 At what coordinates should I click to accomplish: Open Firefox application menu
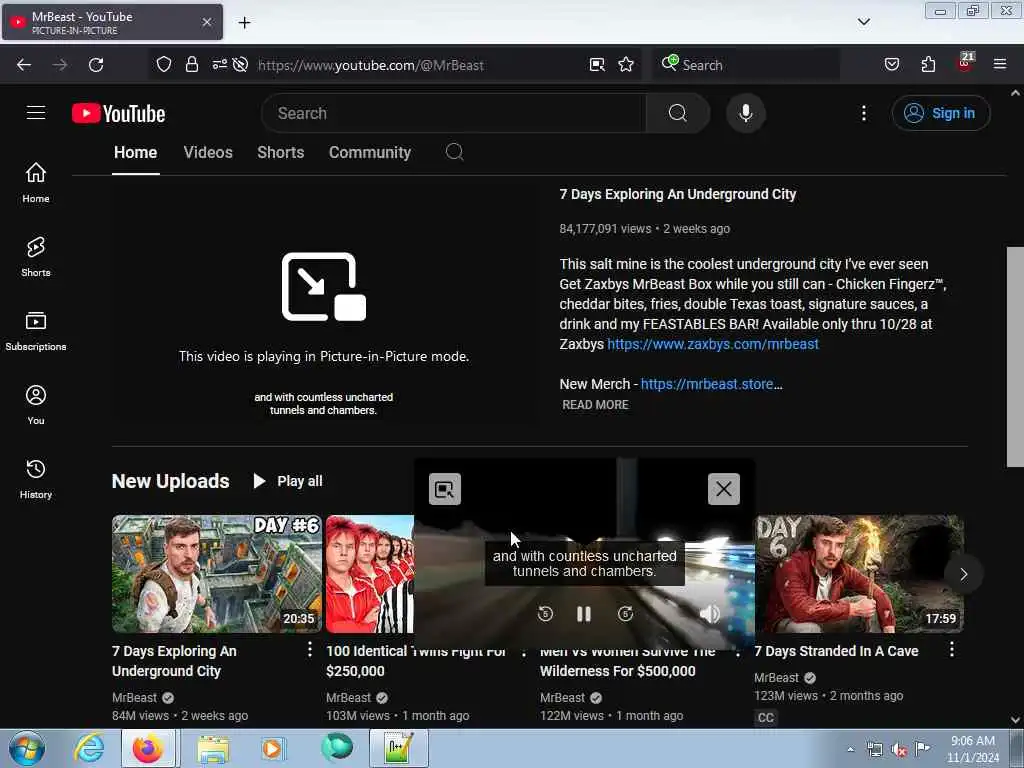pos(1000,65)
